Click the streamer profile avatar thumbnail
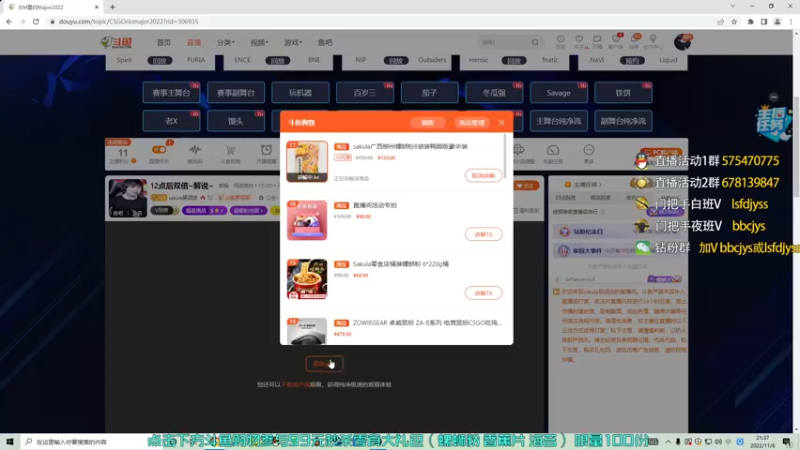800x450 pixels. coord(128,198)
